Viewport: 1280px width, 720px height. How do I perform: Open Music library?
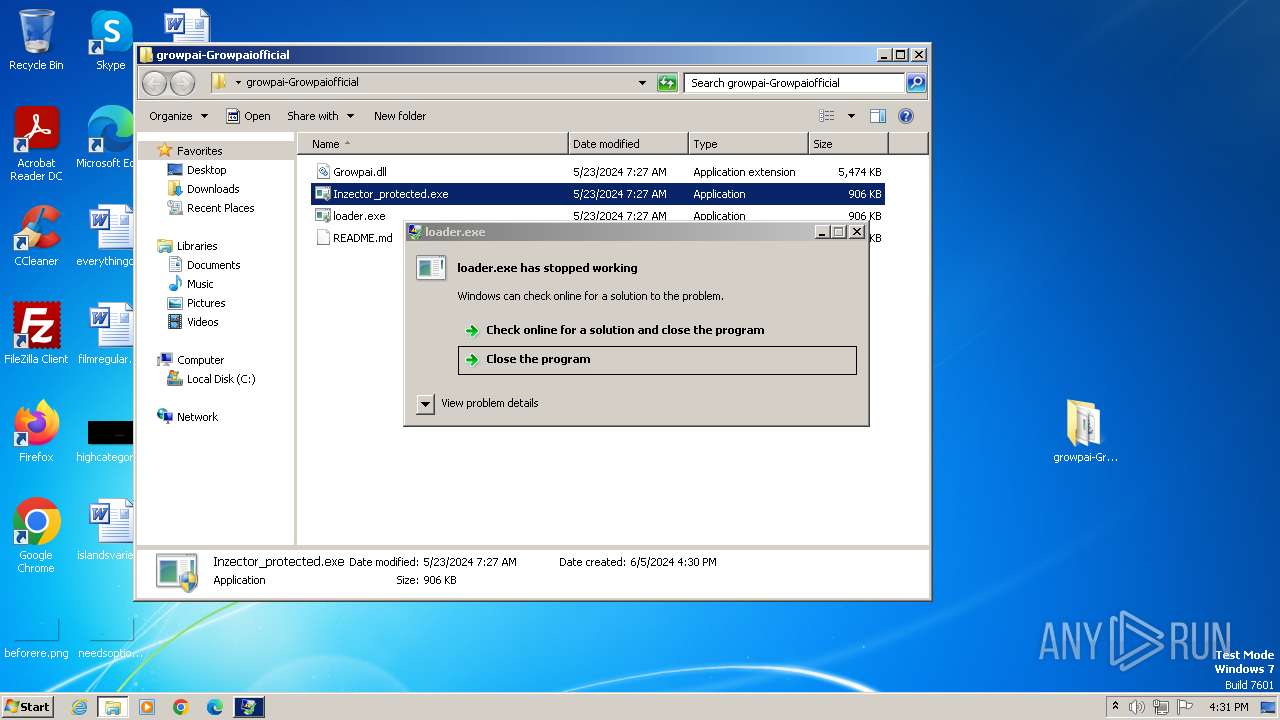[200, 284]
